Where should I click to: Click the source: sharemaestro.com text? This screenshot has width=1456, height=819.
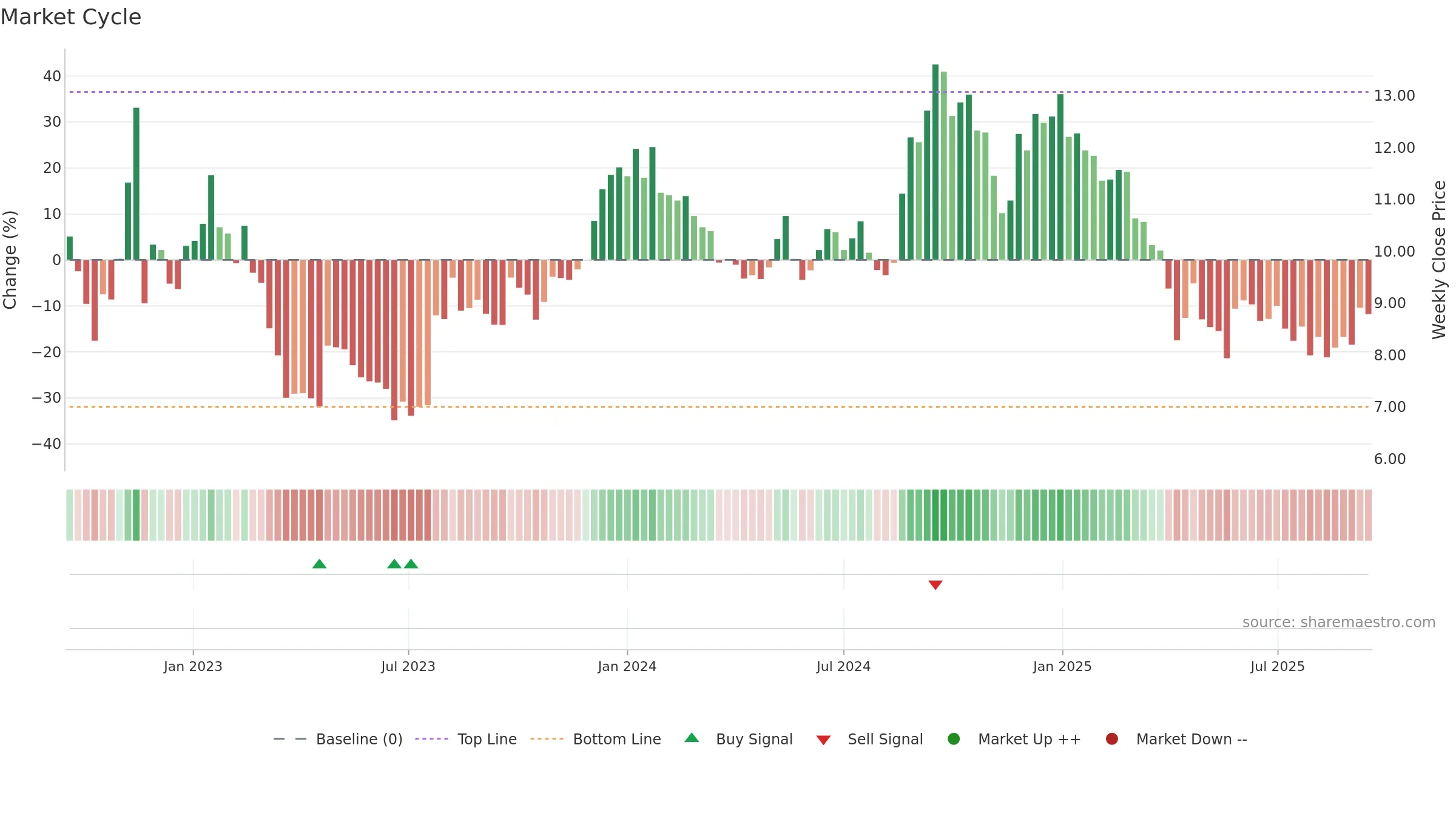1339,622
